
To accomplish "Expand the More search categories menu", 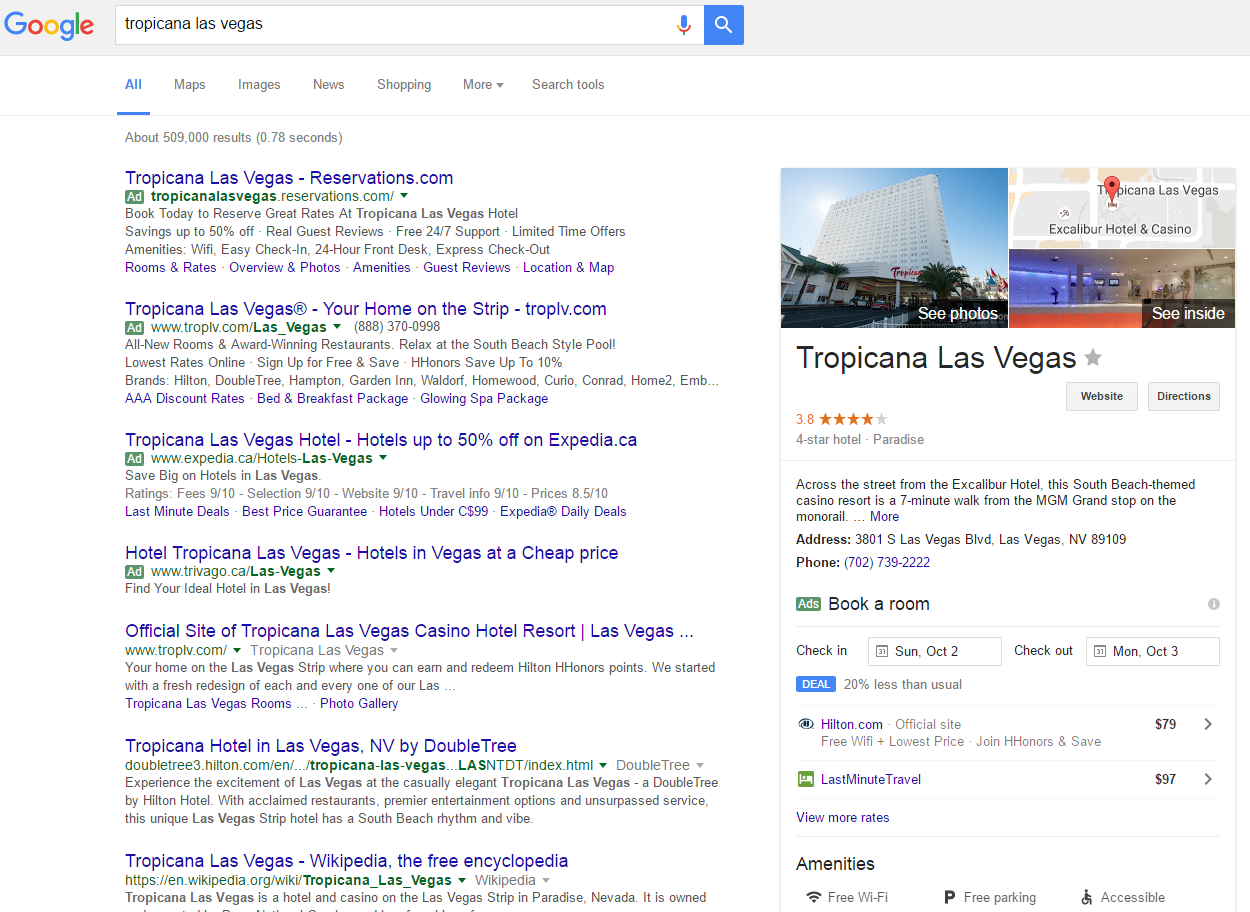I will (483, 85).
